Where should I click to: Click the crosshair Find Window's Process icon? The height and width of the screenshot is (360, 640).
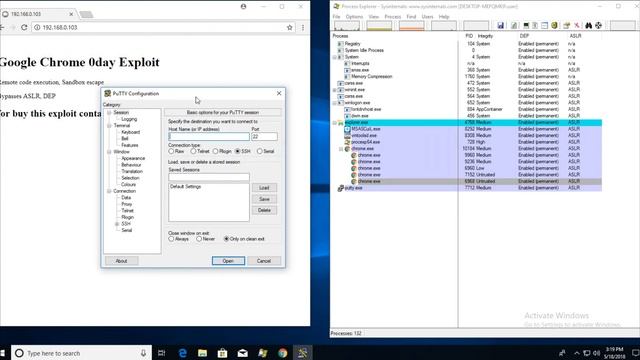598,25
